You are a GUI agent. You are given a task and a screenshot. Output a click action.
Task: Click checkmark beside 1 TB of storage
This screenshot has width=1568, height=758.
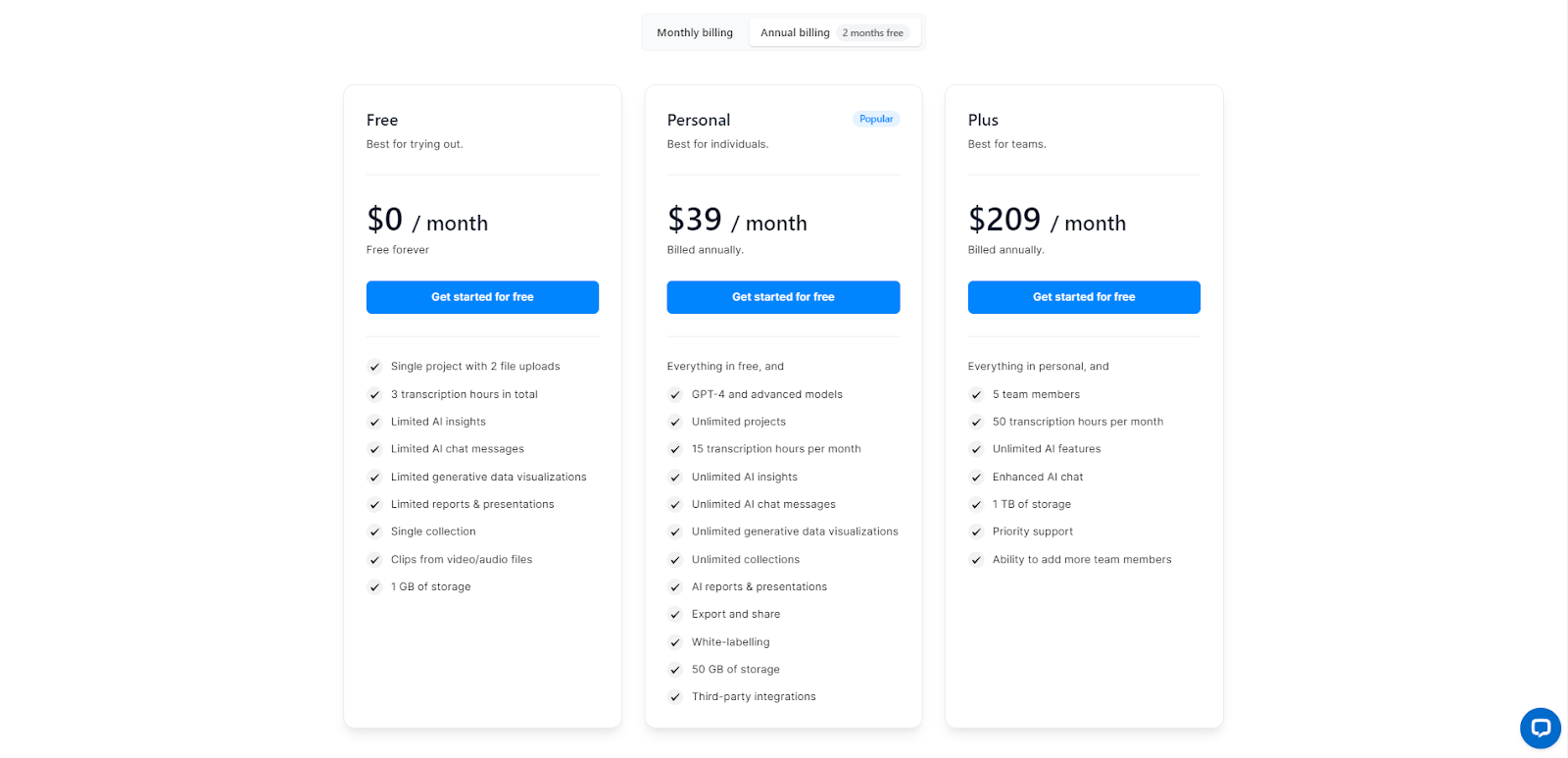pyautogui.click(x=976, y=504)
